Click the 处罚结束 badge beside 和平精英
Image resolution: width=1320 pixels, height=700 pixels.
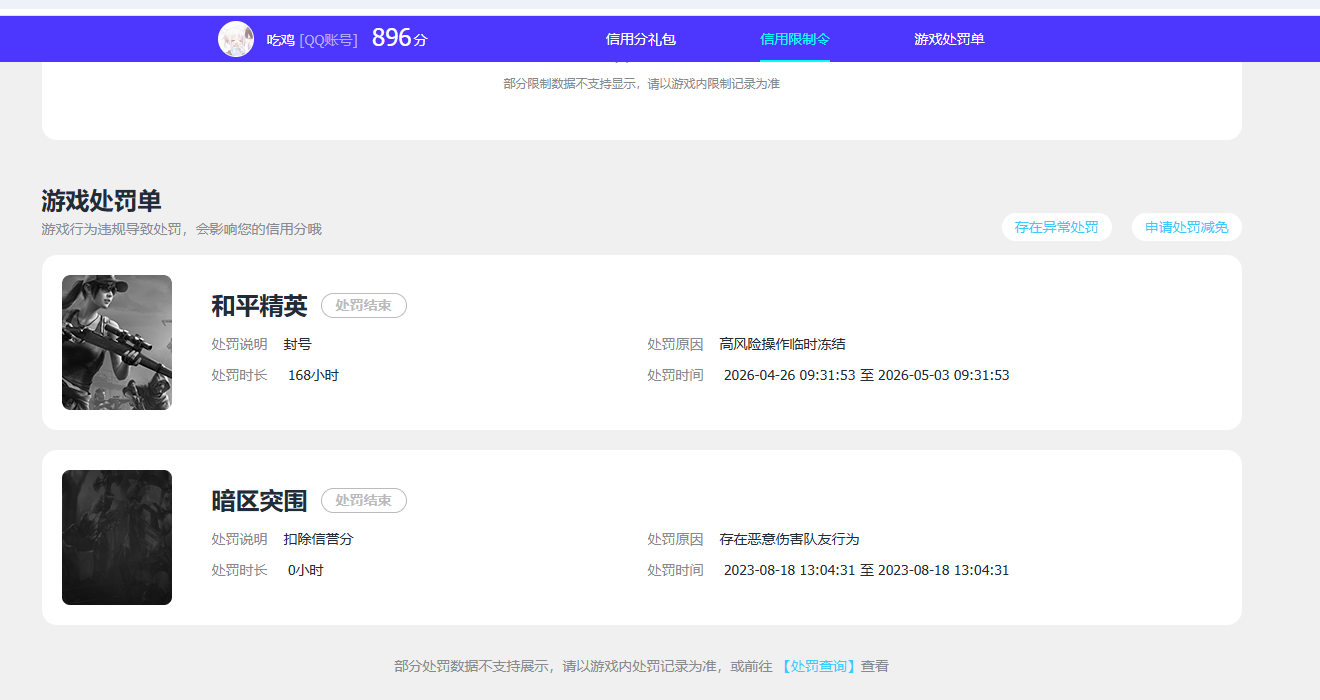point(364,306)
